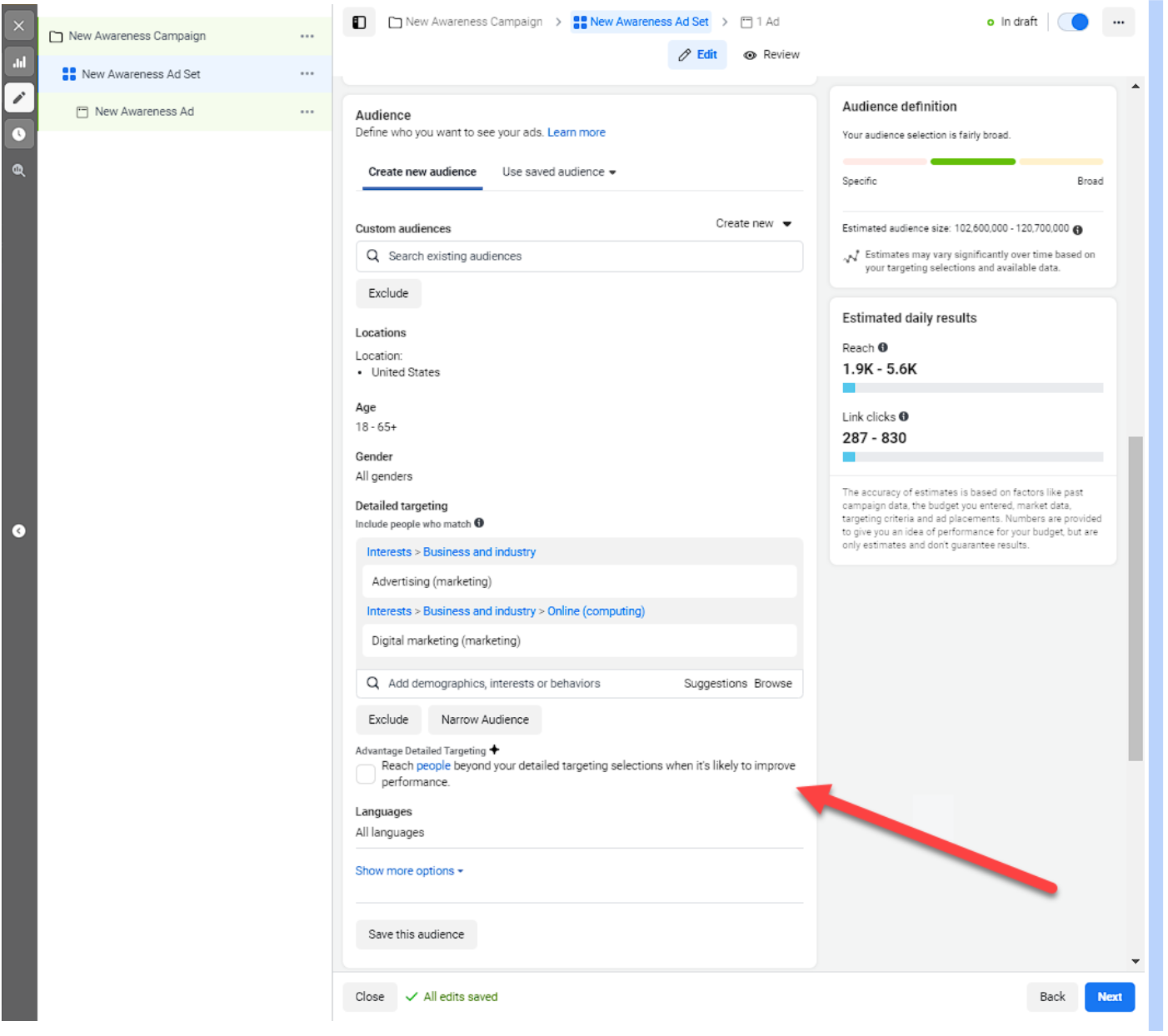Select the Create new audience tab
The width and height of the screenshot is (1168, 1036).
click(x=422, y=172)
